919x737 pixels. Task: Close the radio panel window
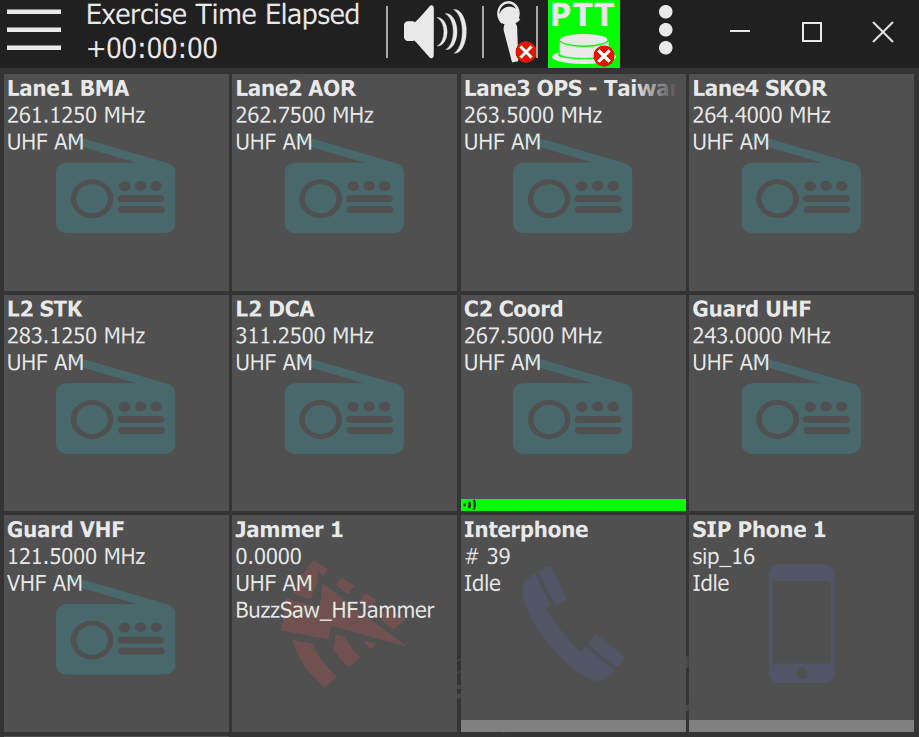pyautogui.click(x=883, y=32)
